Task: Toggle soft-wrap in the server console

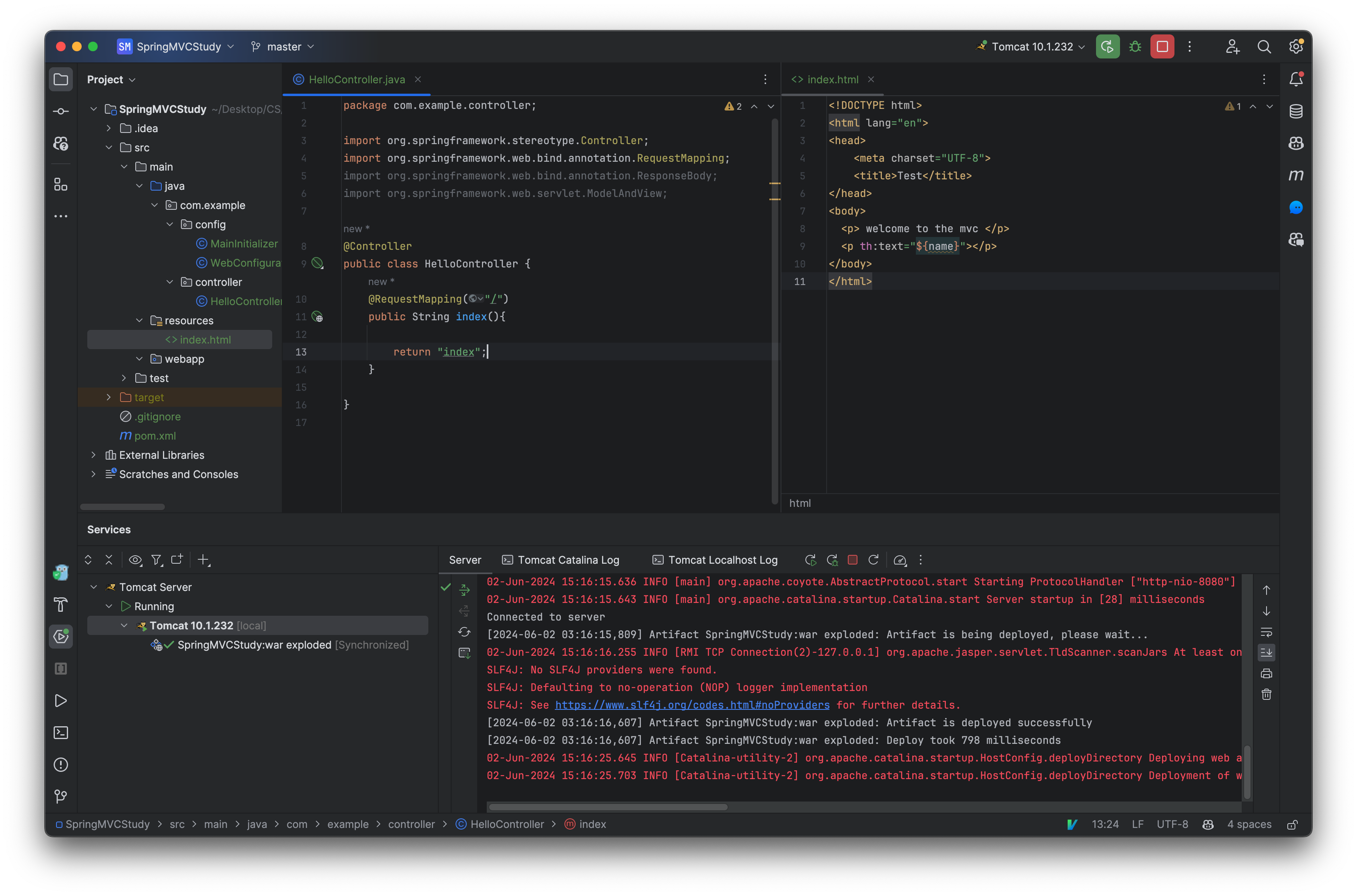Action: pos(1267,632)
